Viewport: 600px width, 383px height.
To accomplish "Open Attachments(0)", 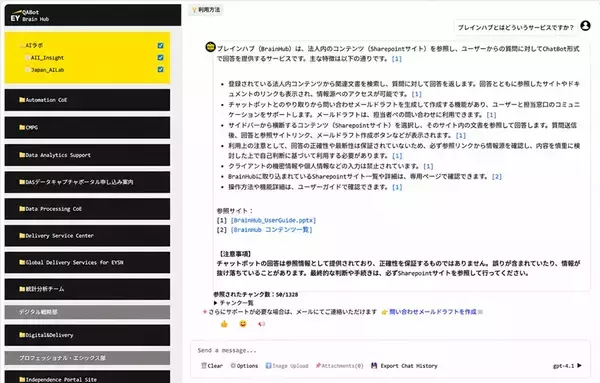I will [339, 366].
